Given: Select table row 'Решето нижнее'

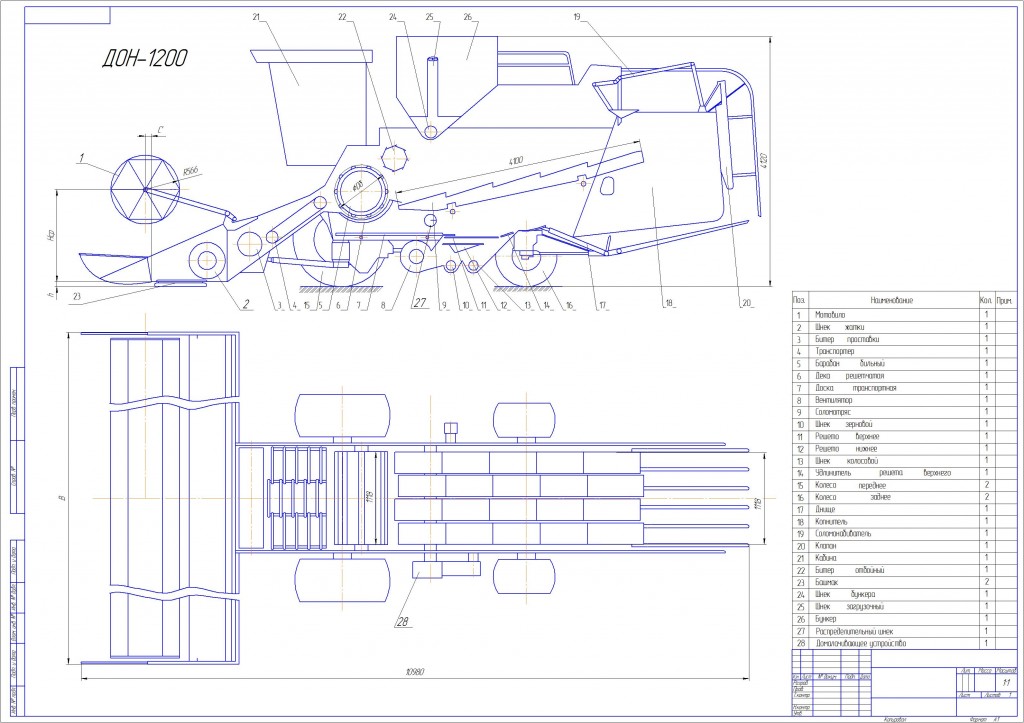Looking at the screenshot, I should point(904,449).
